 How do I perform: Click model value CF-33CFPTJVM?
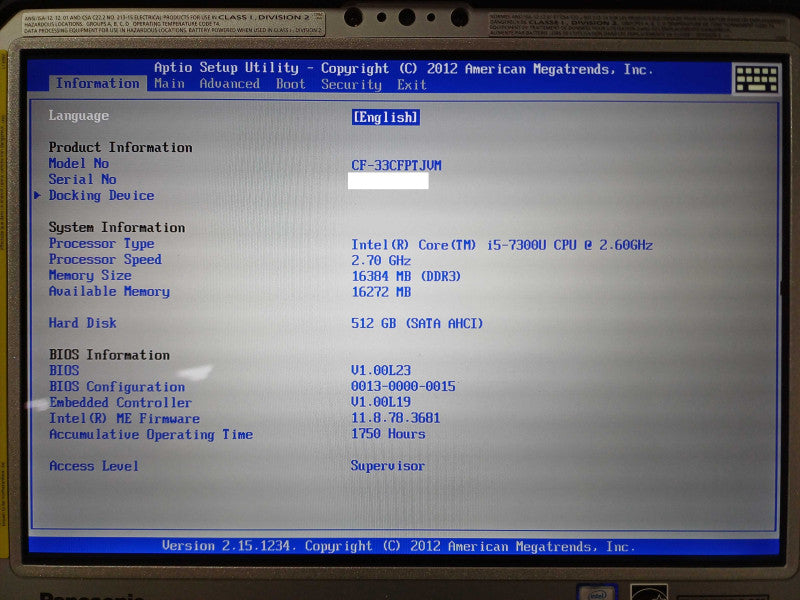(396, 165)
